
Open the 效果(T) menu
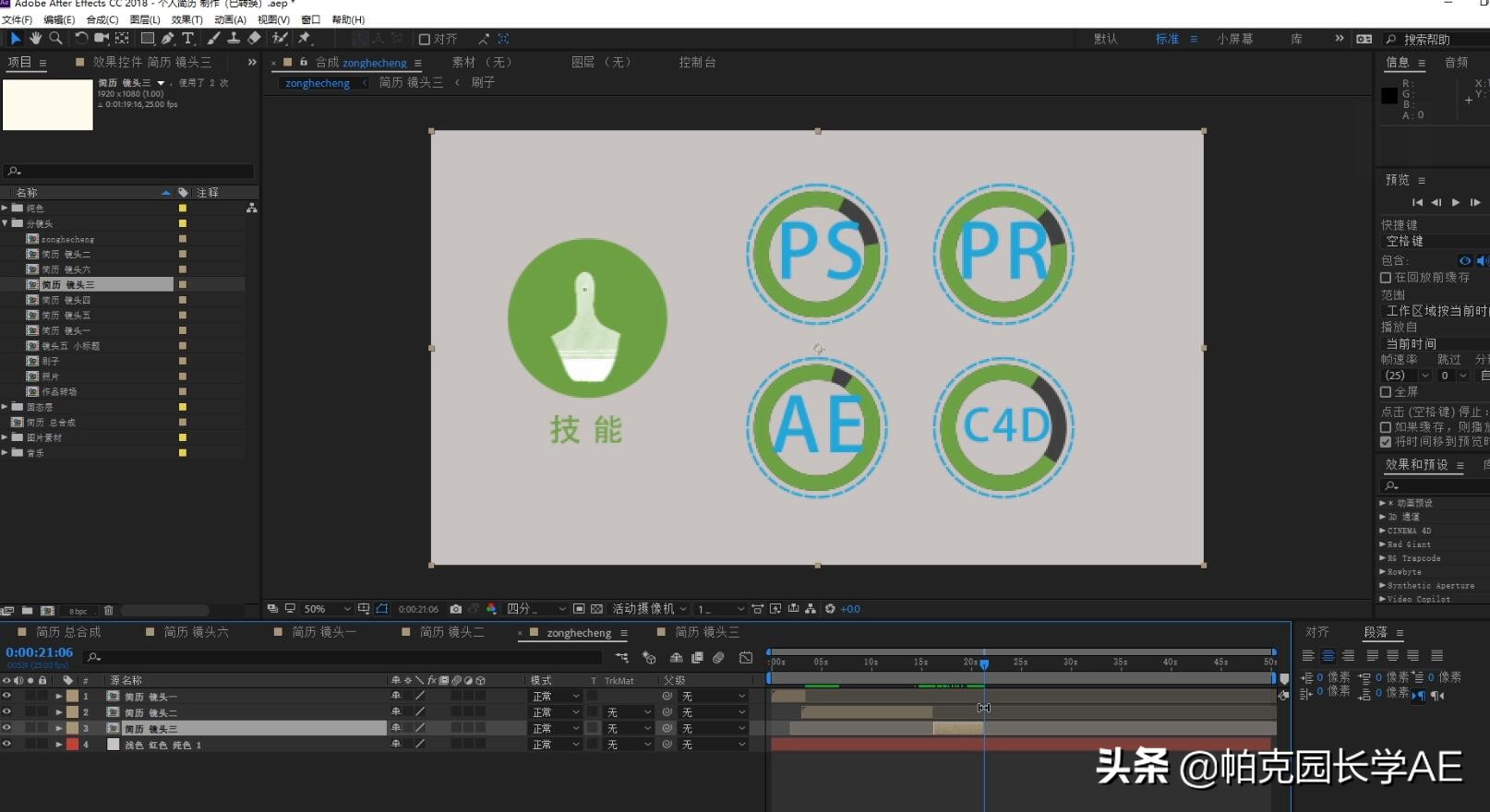point(186,19)
